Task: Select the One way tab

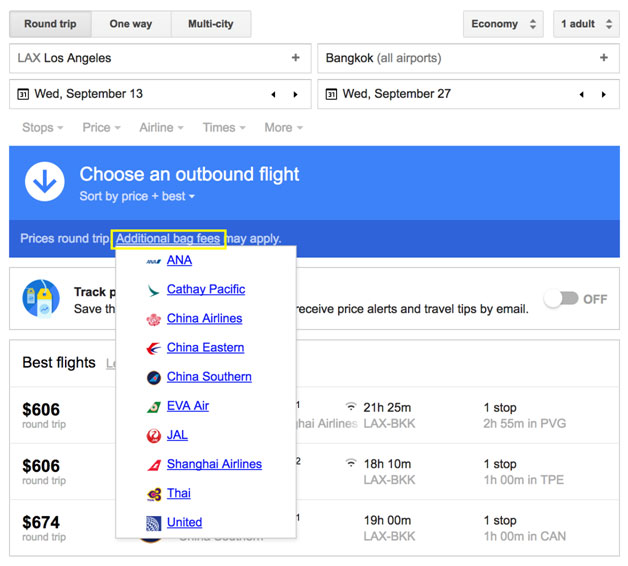Action: pyautogui.click(x=131, y=24)
